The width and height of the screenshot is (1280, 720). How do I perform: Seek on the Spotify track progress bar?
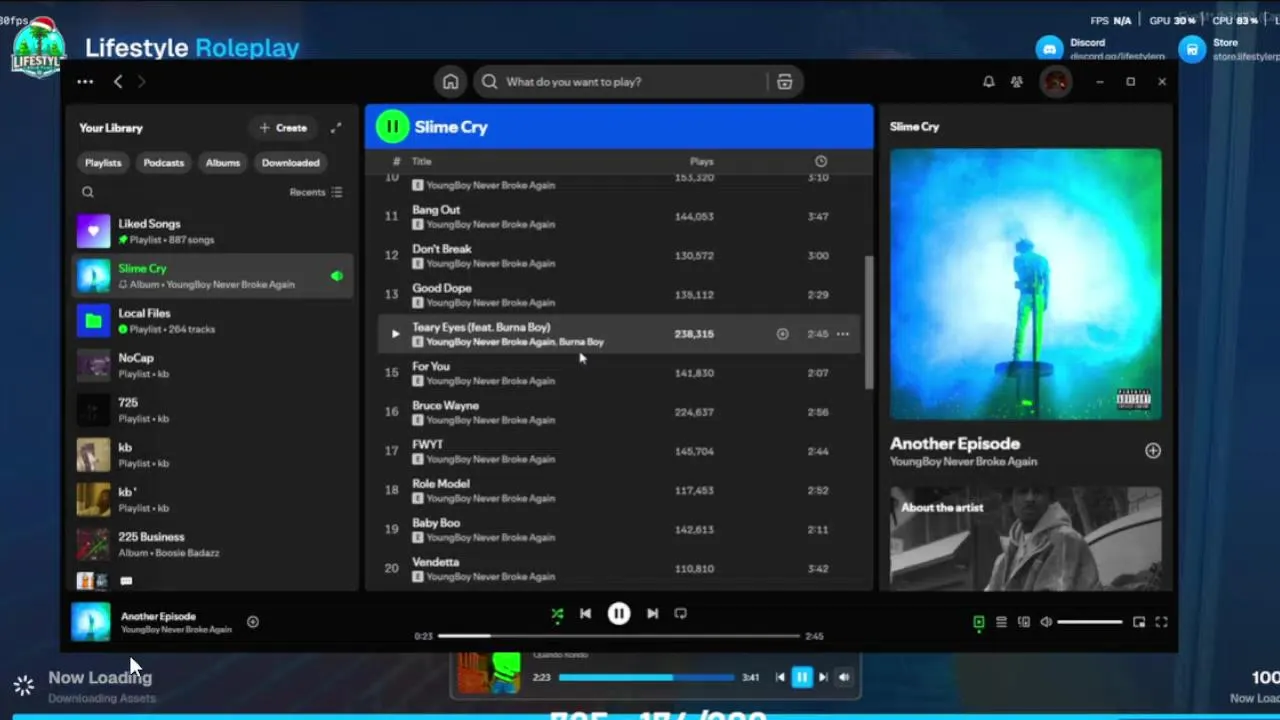[619, 636]
